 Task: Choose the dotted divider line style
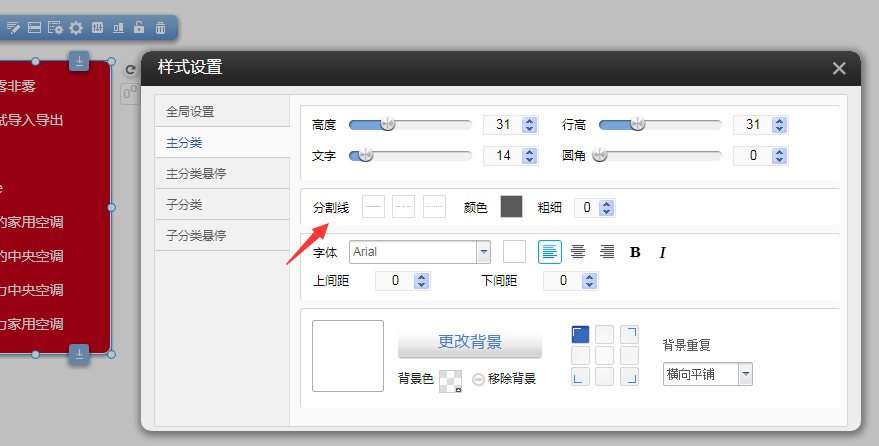[434, 207]
